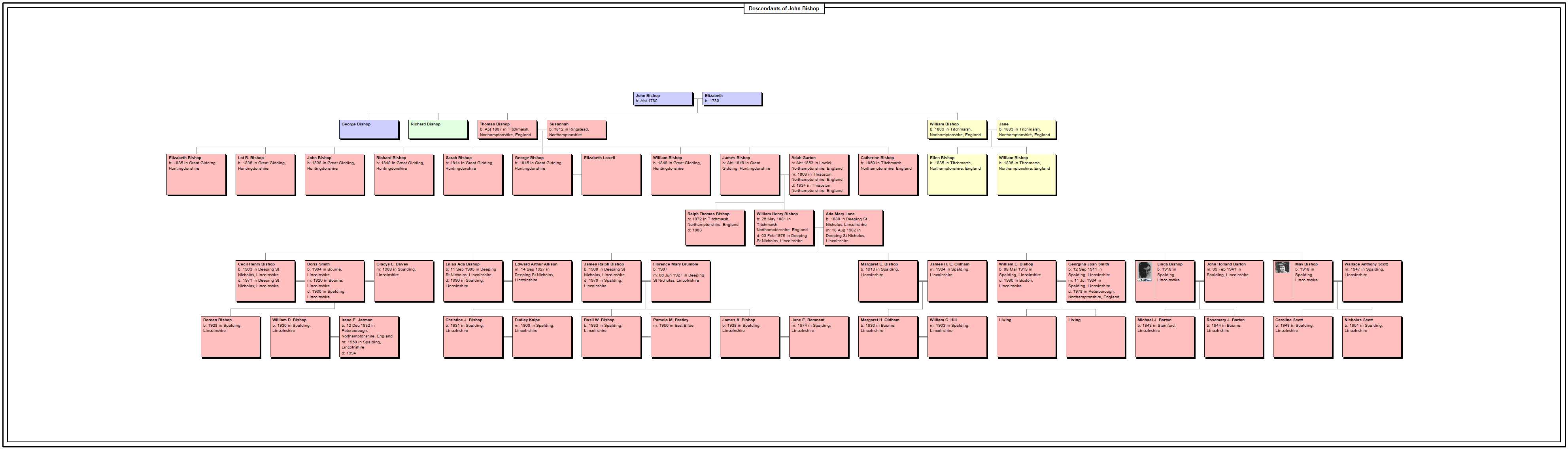
Task: Click the Ada Mary Lane box
Action: click(x=853, y=227)
